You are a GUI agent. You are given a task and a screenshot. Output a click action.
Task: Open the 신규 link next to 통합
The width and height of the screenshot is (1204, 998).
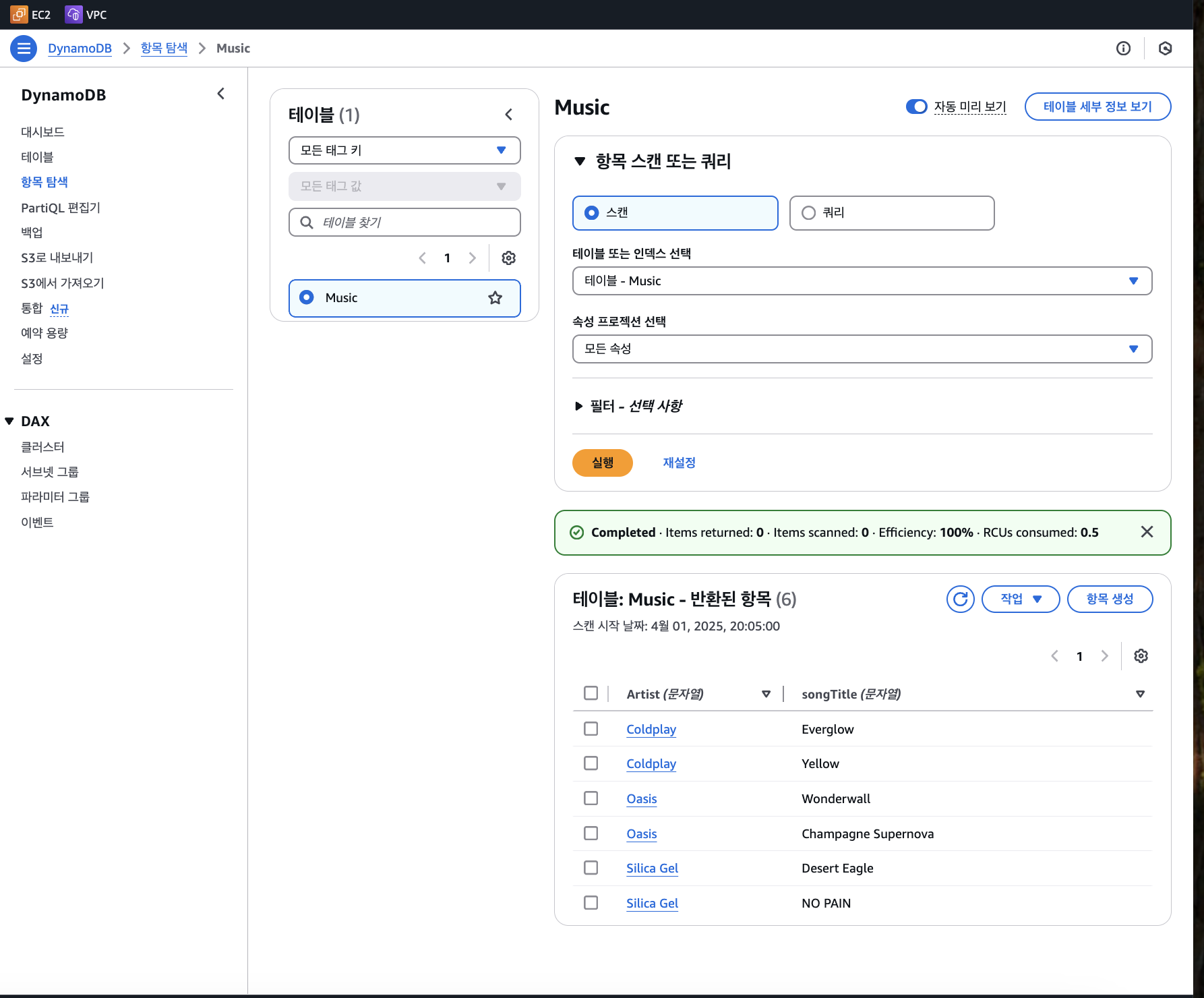pos(59,309)
